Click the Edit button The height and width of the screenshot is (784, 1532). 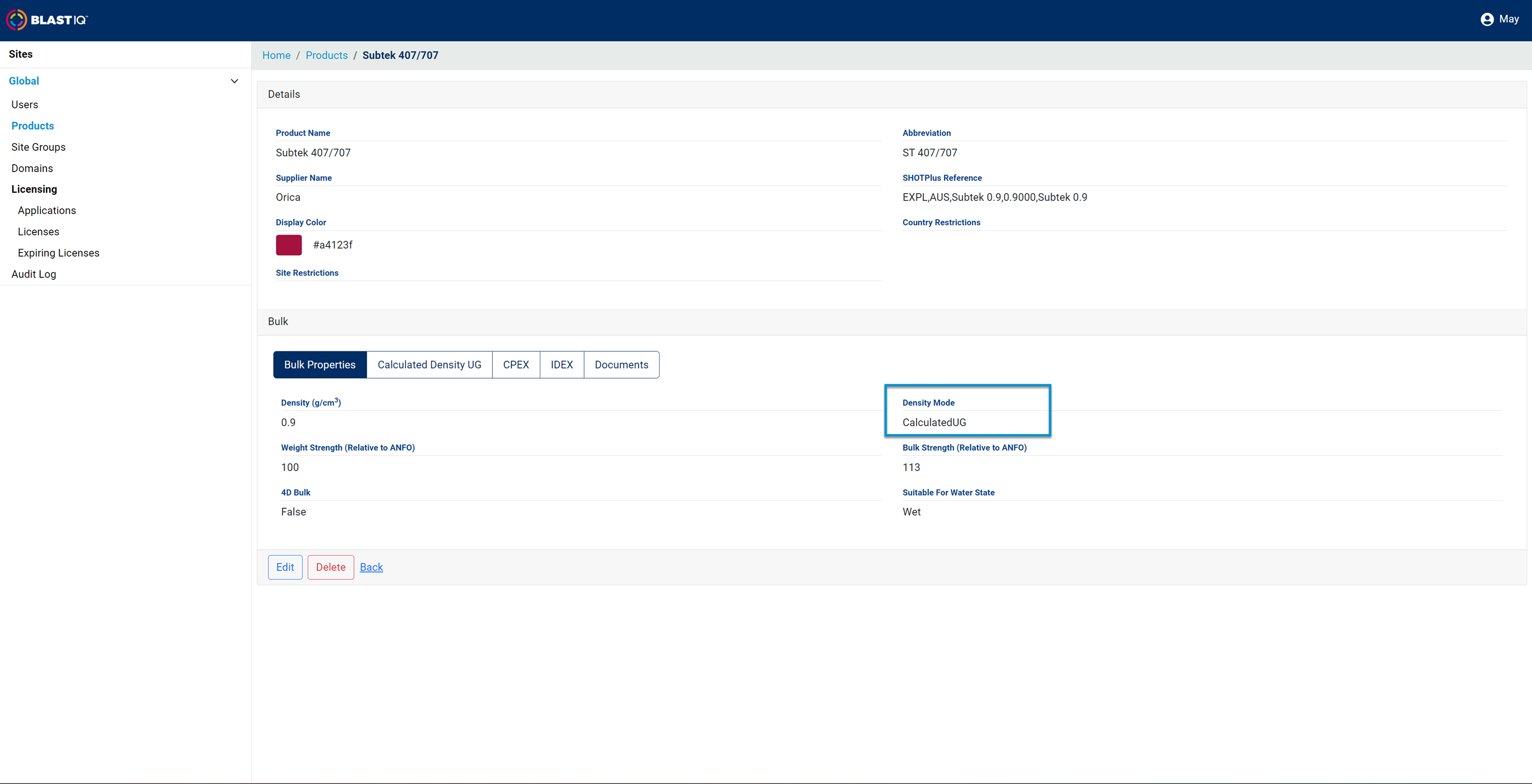tap(285, 567)
